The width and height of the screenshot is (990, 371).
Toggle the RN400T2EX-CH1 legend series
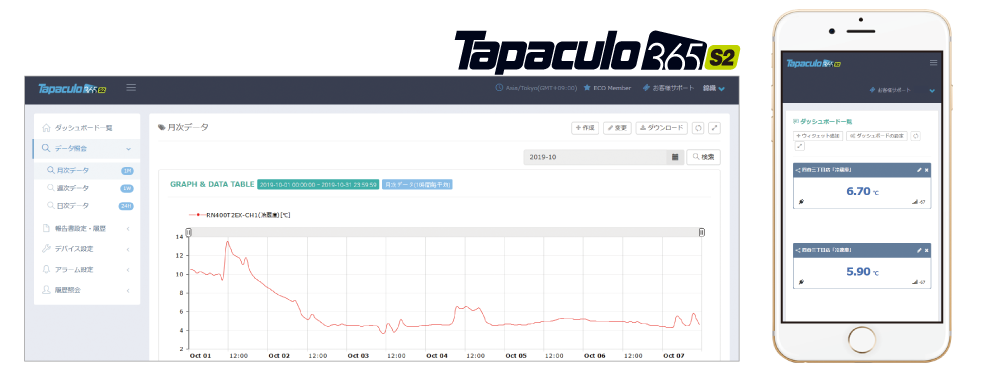(x=239, y=215)
